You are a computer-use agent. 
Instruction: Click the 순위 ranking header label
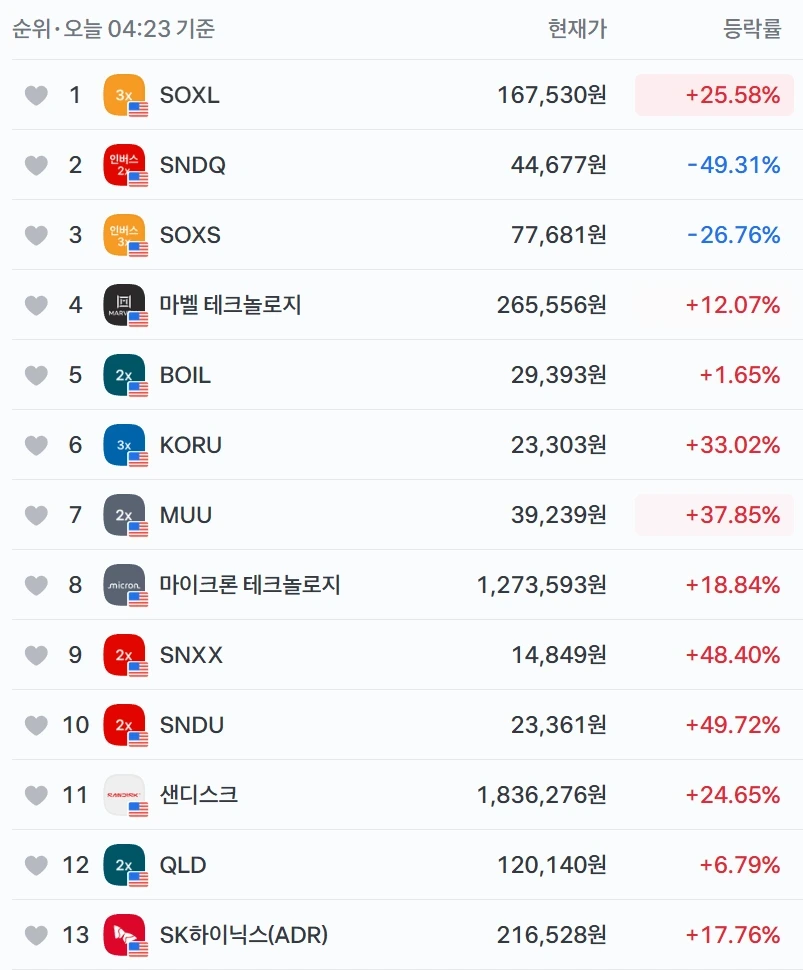pyautogui.click(x=31, y=28)
